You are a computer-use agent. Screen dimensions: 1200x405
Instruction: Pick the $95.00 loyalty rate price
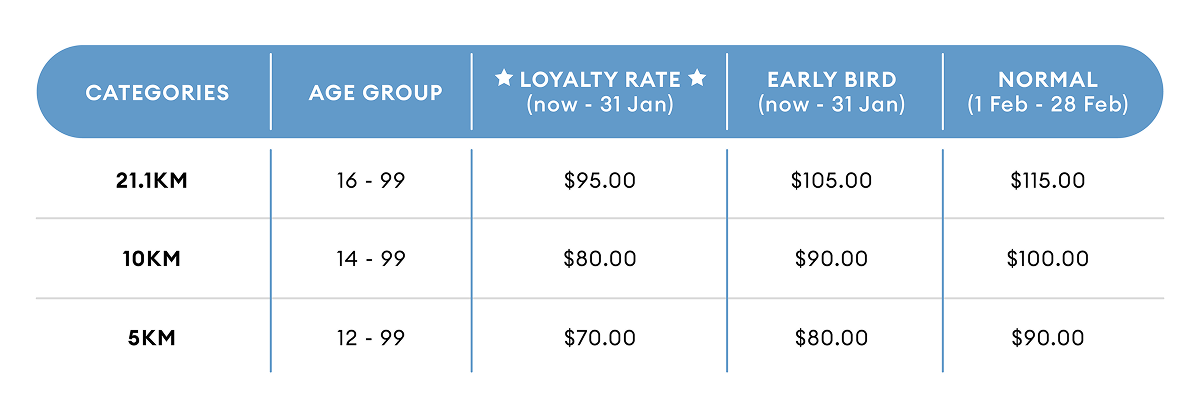tap(600, 181)
